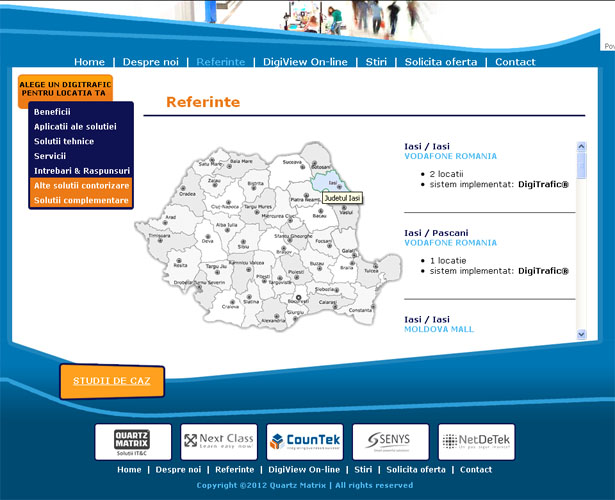Click footer Contact link

476,469
